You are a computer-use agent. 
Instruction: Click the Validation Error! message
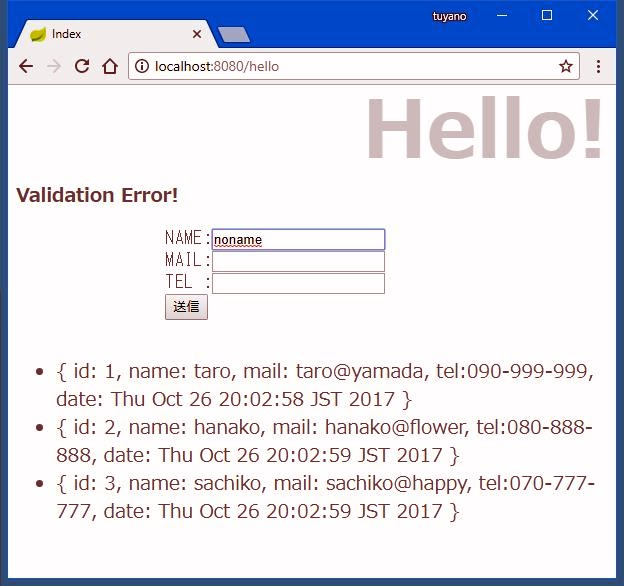coord(97,195)
